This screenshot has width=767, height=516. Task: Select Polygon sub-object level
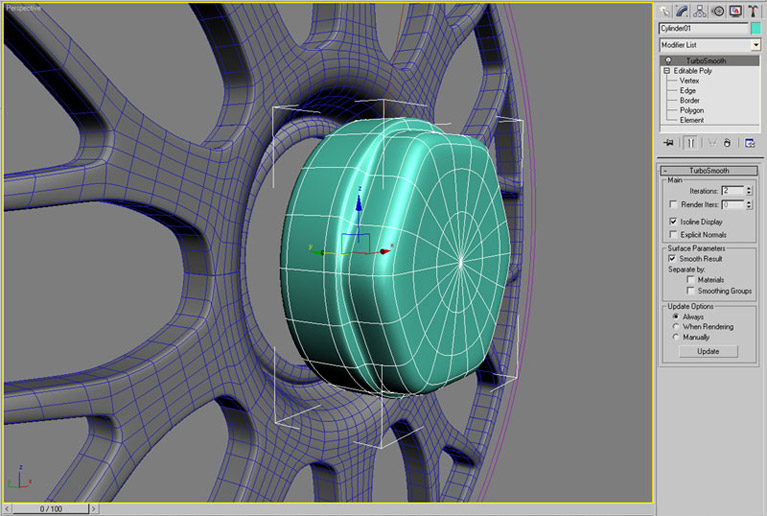coord(694,110)
